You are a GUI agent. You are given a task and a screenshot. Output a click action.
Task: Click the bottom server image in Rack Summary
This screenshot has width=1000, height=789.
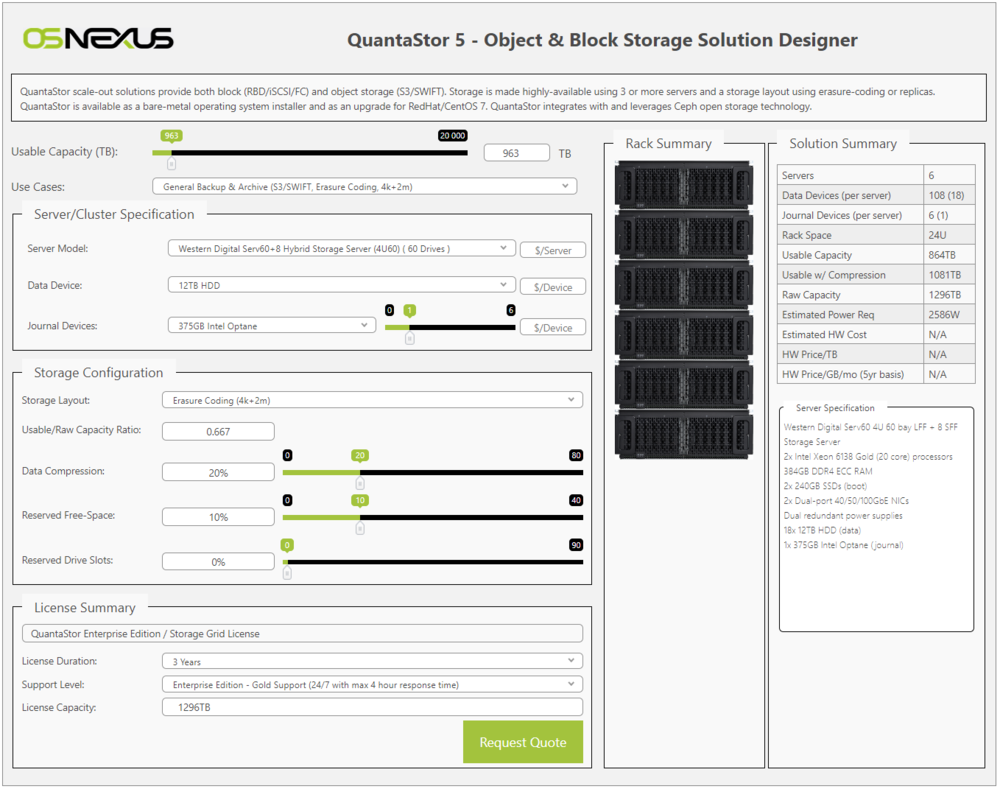click(x=683, y=435)
